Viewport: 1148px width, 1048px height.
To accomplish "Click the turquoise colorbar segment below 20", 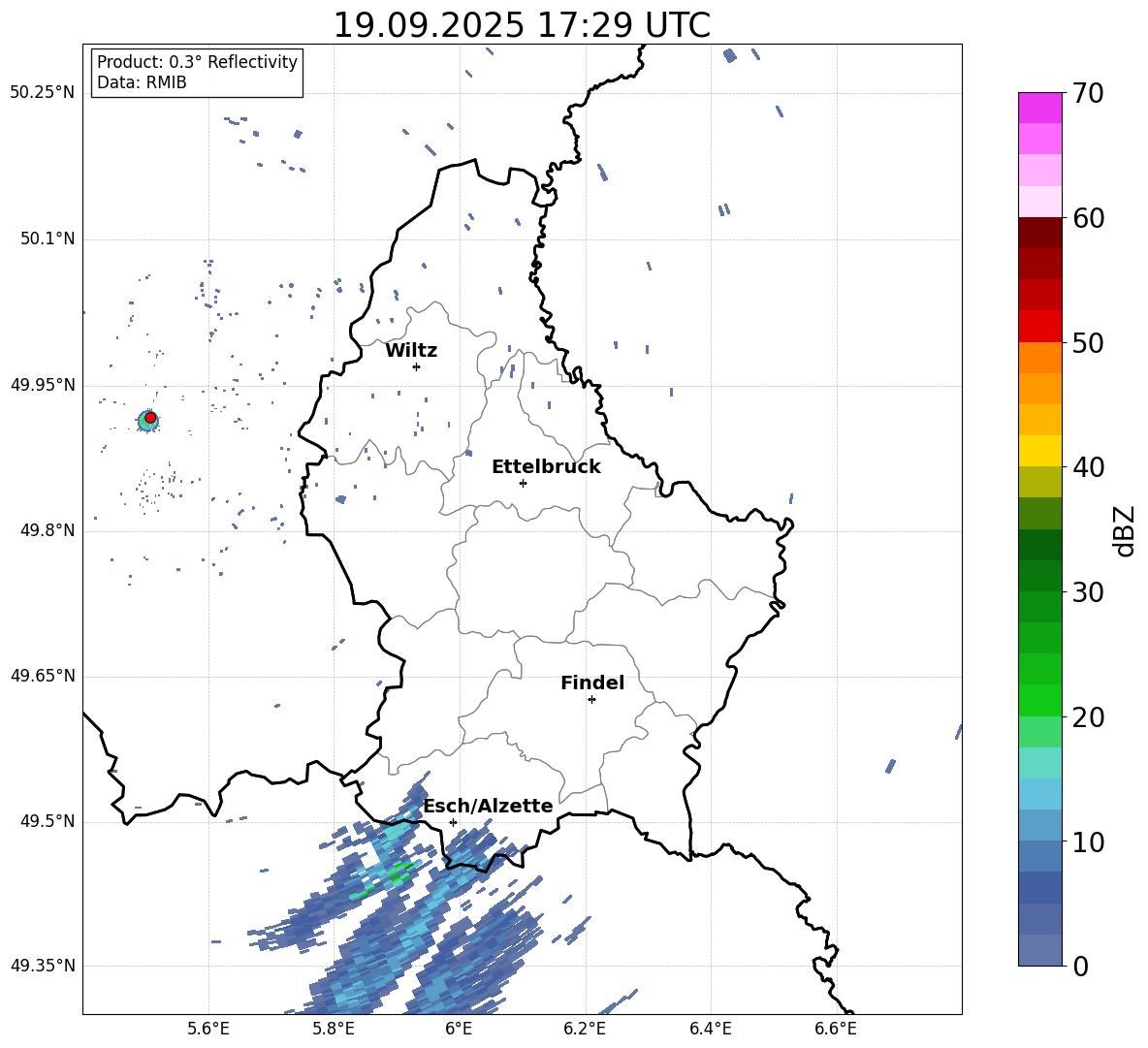I will pyautogui.click(x=1039, y=763).
